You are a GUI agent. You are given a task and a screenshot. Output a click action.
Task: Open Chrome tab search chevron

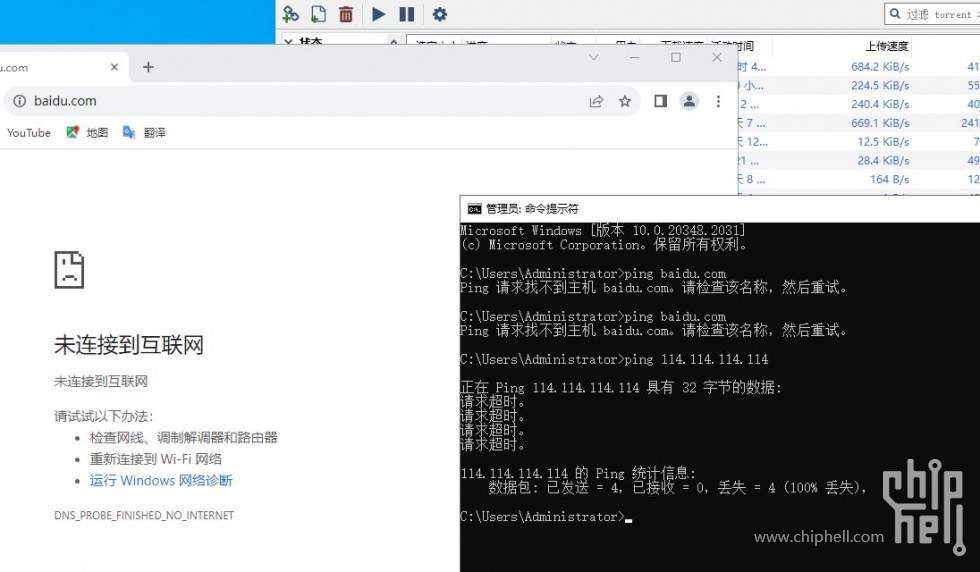594,58
